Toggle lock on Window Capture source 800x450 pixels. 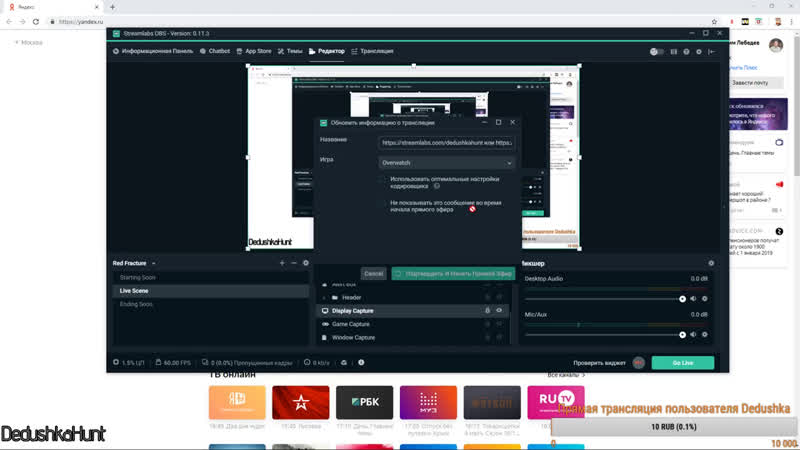pyautogui.click(x=487, y=338)
